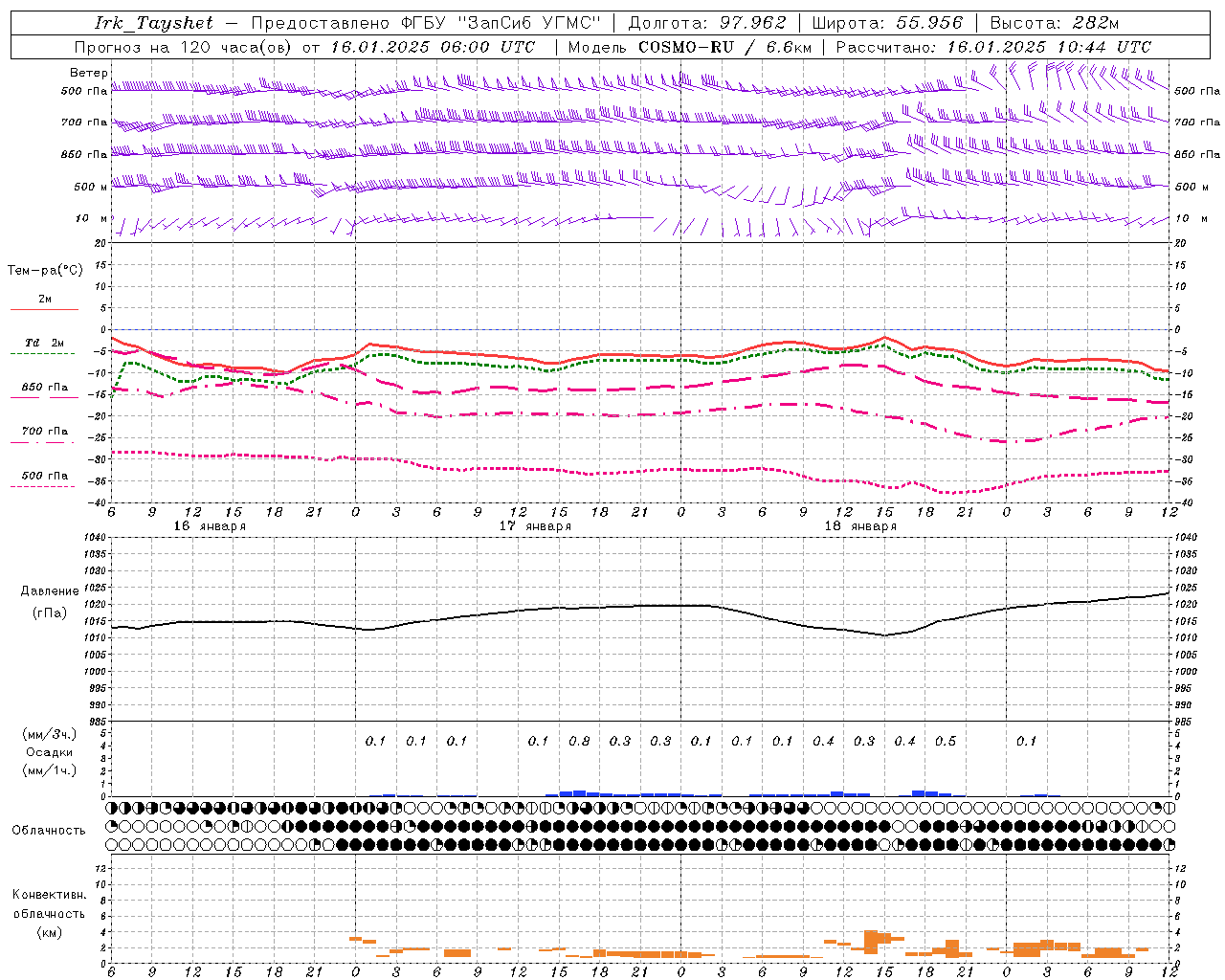Click the 'Тем-ра(°C)' temperature label
The image size is (1225, 980).
pos(45,271)
